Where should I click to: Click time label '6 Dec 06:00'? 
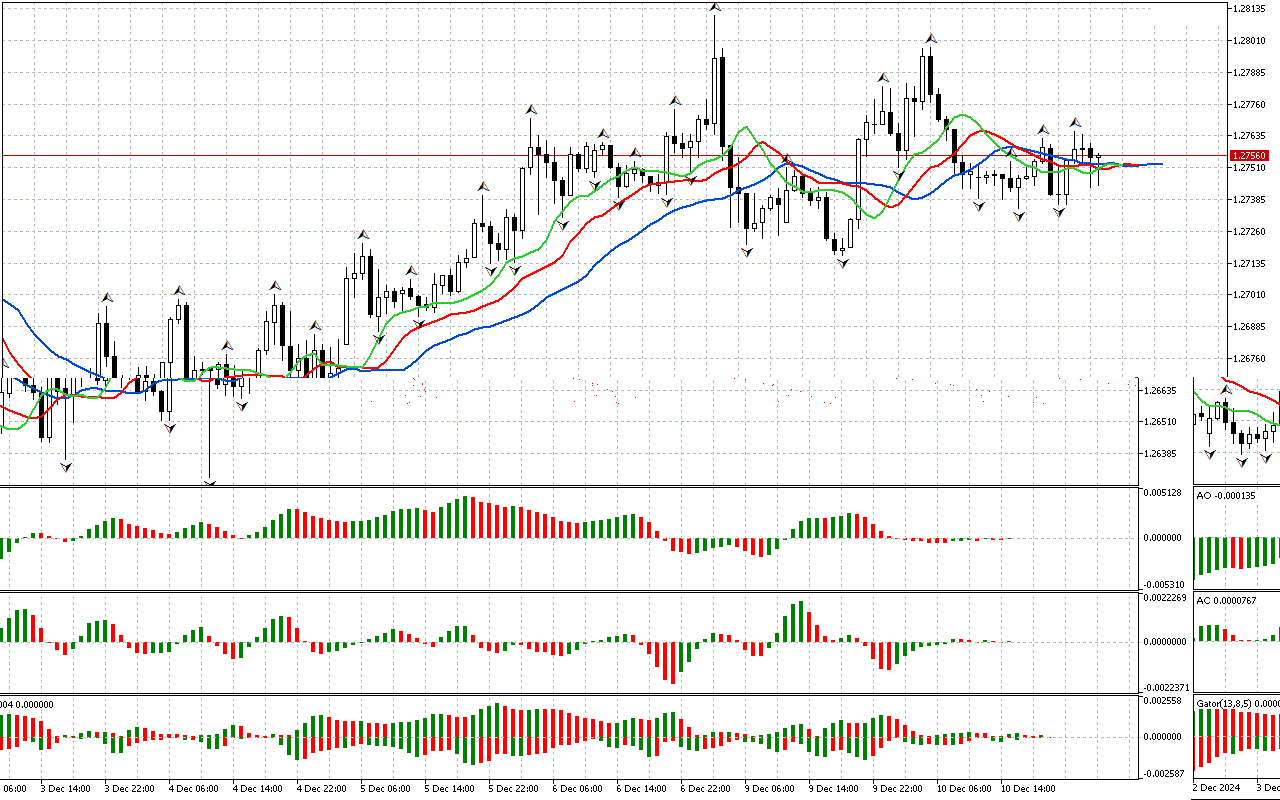578,789
